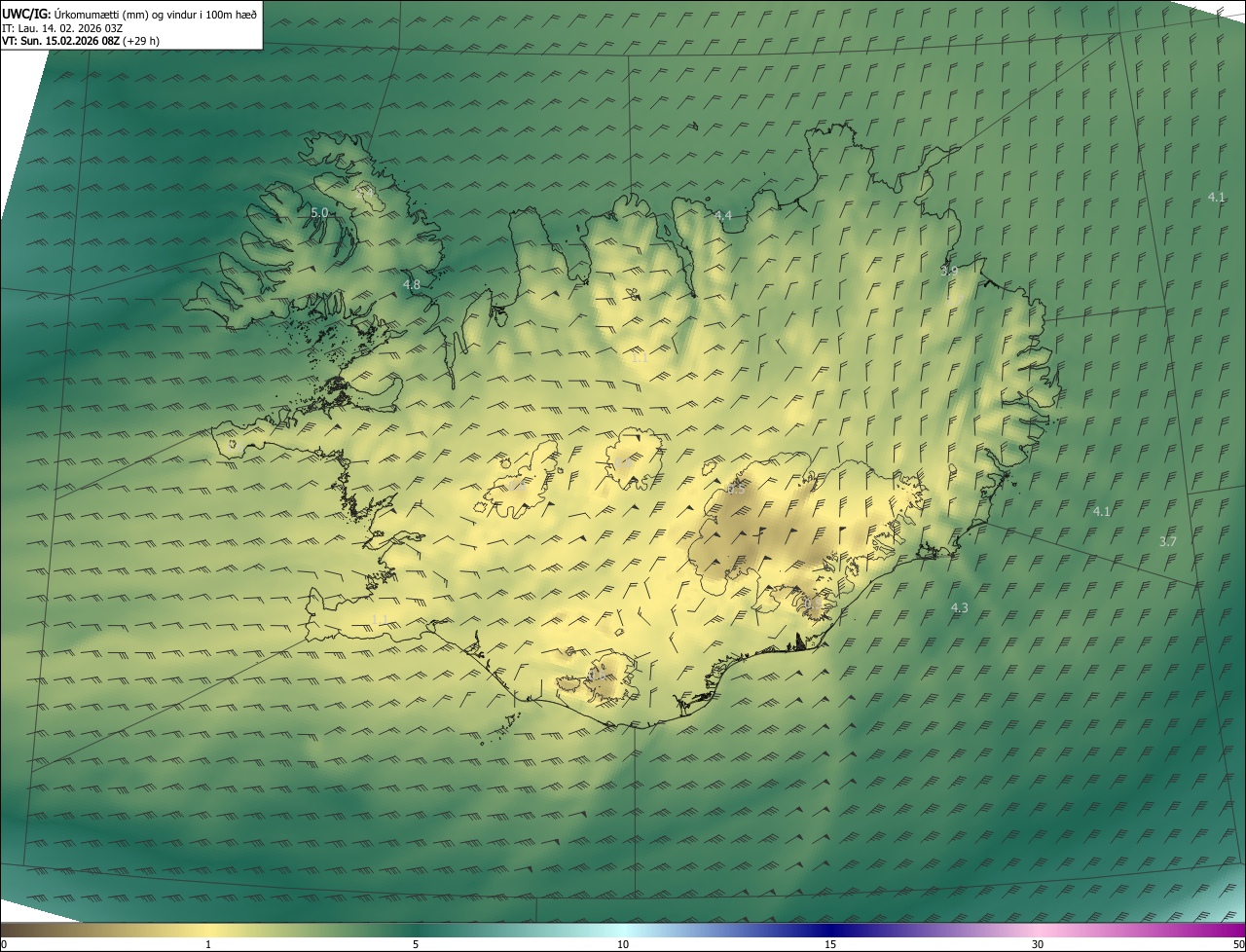
Task: Click the 15 tick on the colour scale
Action: (830, 944)
